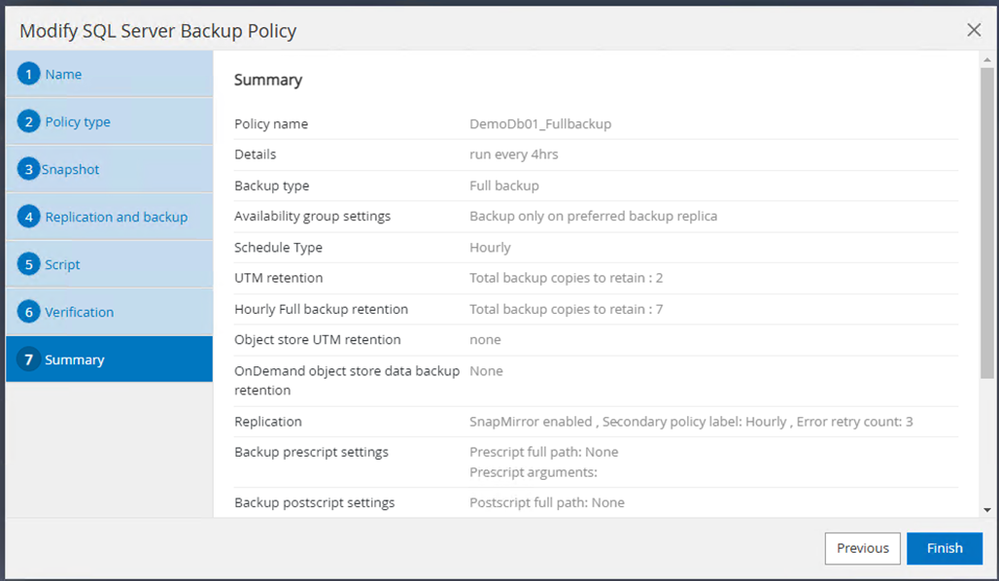
Task: Click the step 4 number circle icon
Action: click(28, 217)
